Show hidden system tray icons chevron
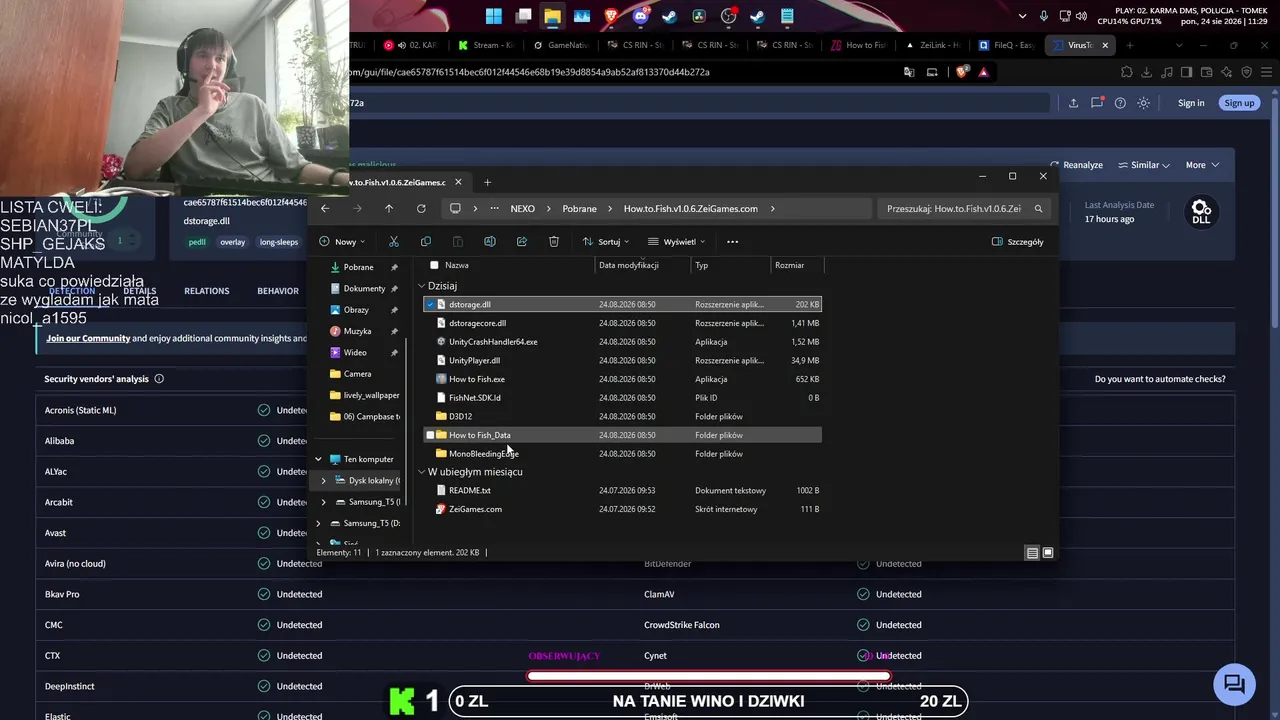The width and height of the screenshot is (1280, 720). (1022, 16)
